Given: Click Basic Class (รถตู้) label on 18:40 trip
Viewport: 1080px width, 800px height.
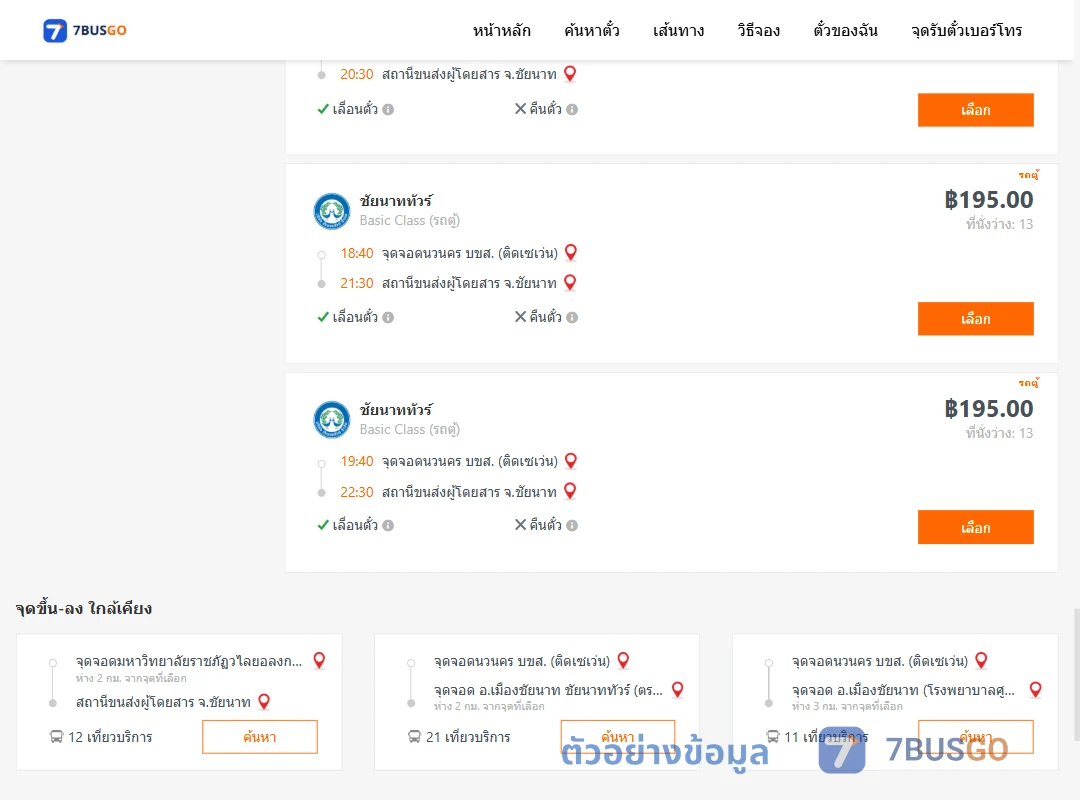Looking at the screenshot, I should [410, 220].
